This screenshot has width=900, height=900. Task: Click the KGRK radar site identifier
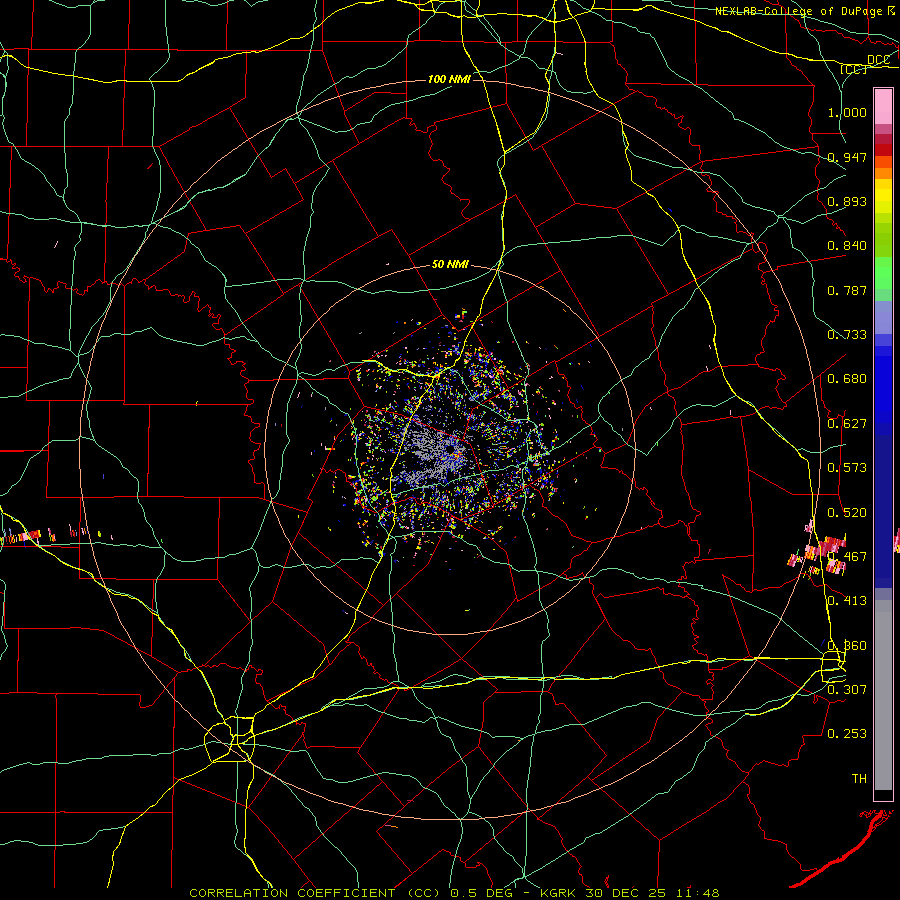pyautogui.click(x=559, y=893)
